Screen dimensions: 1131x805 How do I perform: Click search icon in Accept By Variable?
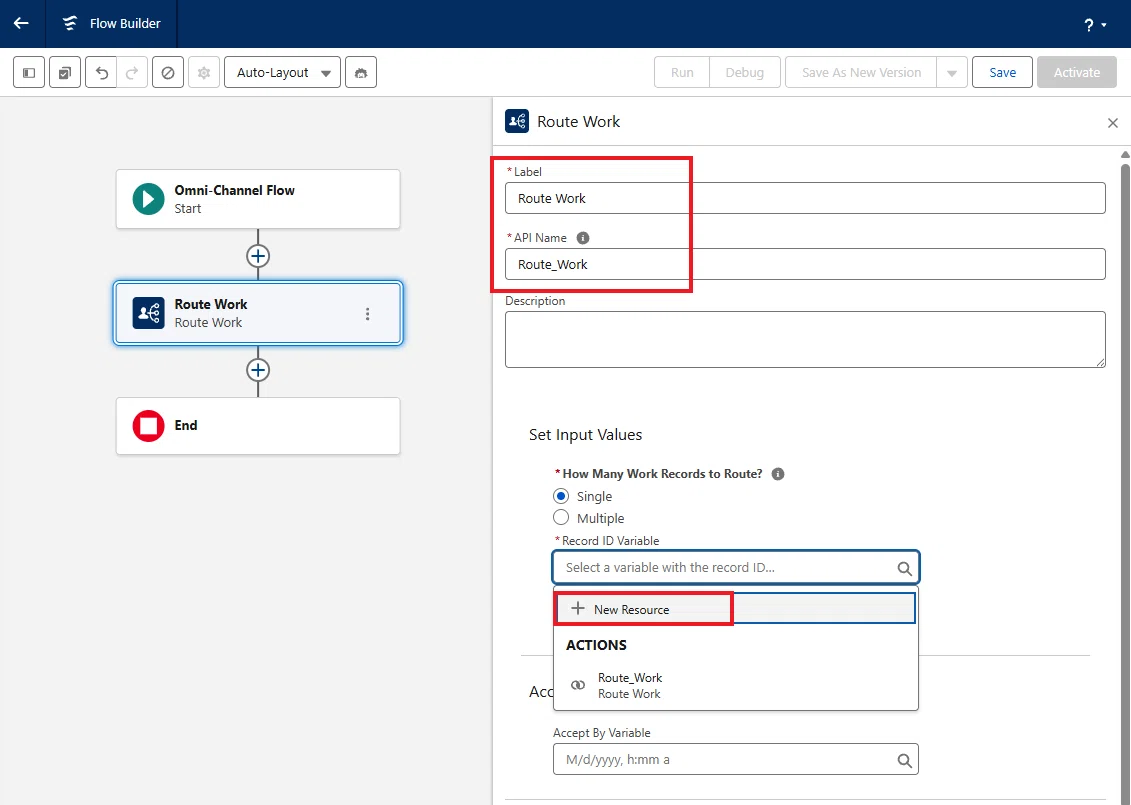904,760
